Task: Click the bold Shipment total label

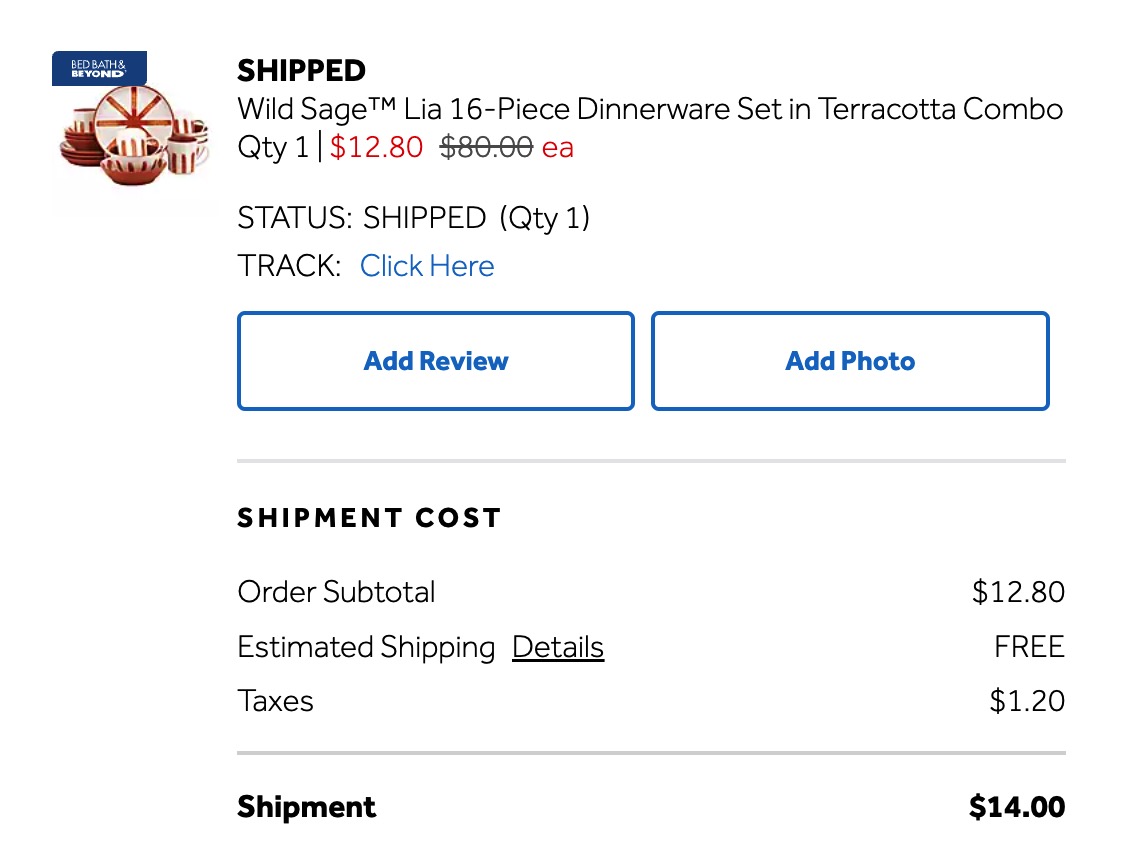Action: tap(306, 807)
